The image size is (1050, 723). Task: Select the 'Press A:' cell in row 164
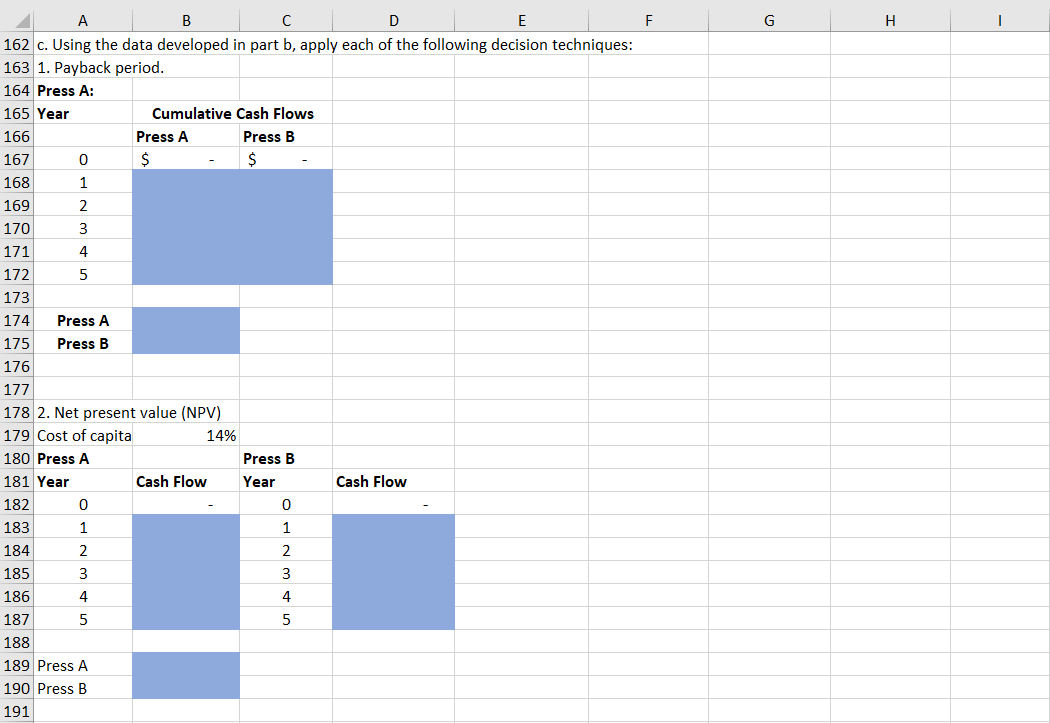coord(83,90)
